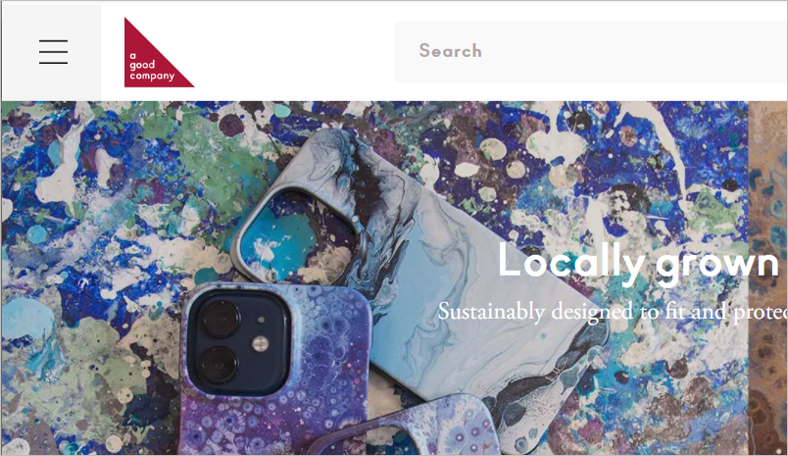Screen dimensions: 788x456
Task: Click the lower camera lens on the blue phone
Action: click(219, 366)
